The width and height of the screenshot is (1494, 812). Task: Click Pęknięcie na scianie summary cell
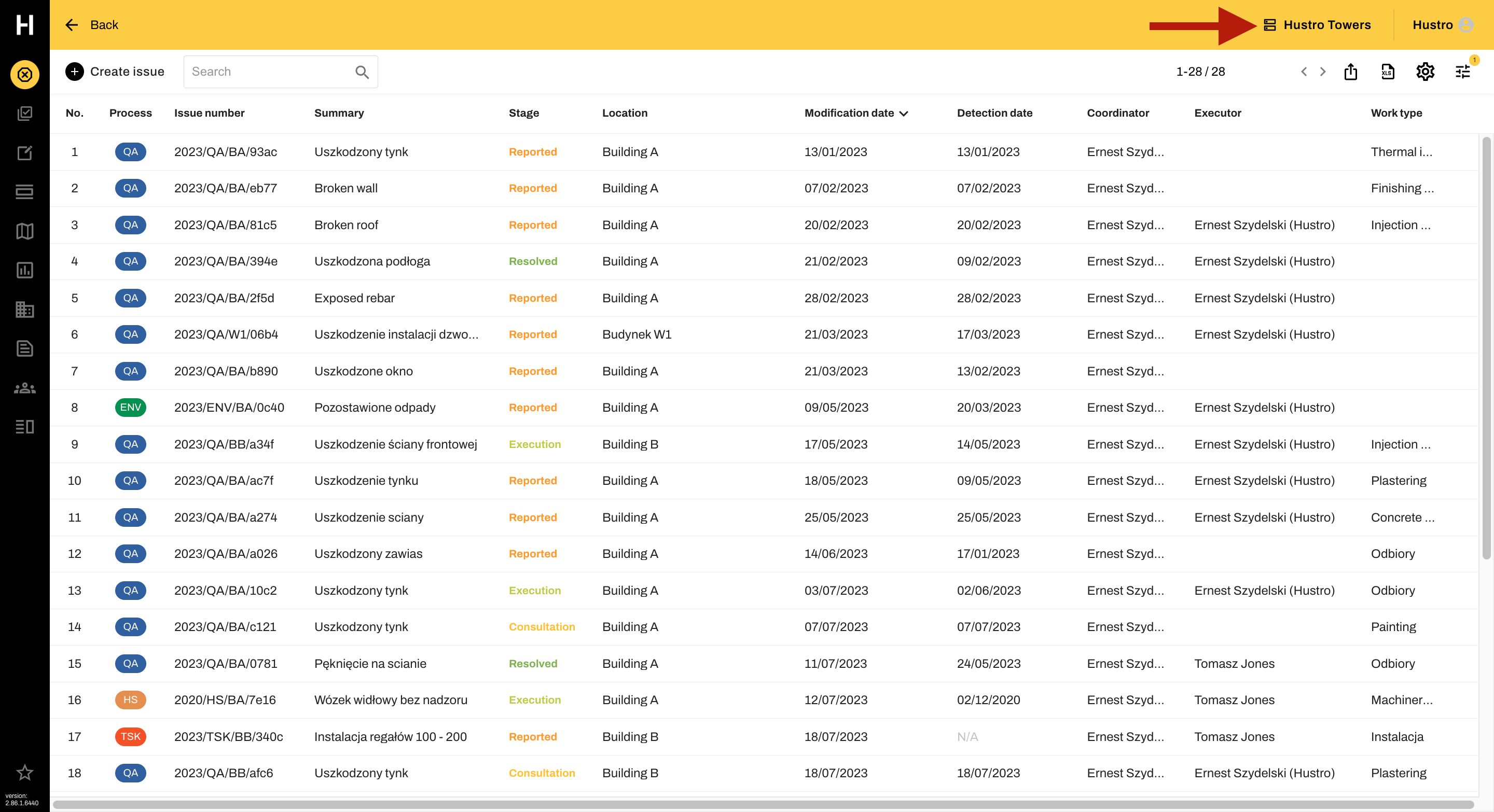pyautogui.click(x=369, y=664)
